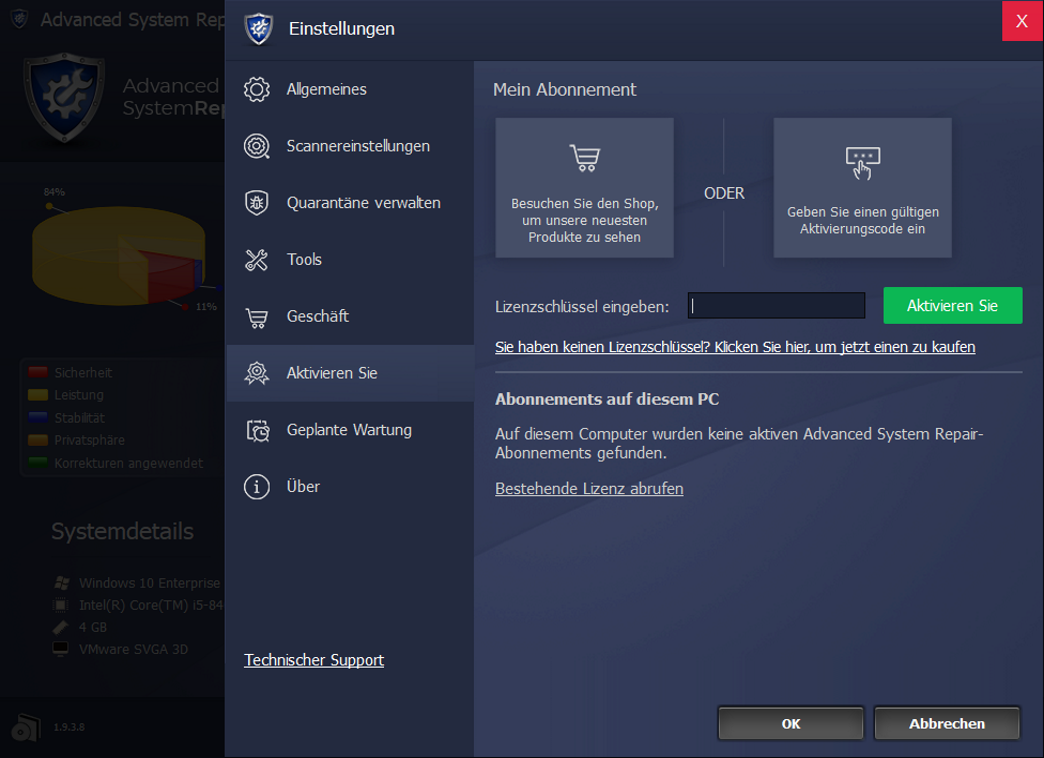Click the wrench and screwdriver Tools icon
Image resolution: width=1044 pixels, height=758 pixels.
256,260
